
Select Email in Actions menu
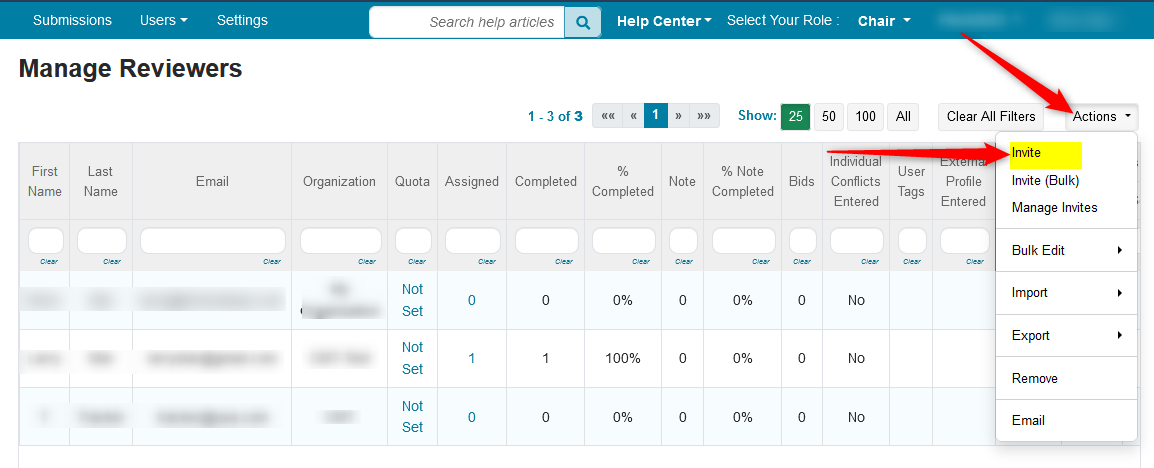1028,421
